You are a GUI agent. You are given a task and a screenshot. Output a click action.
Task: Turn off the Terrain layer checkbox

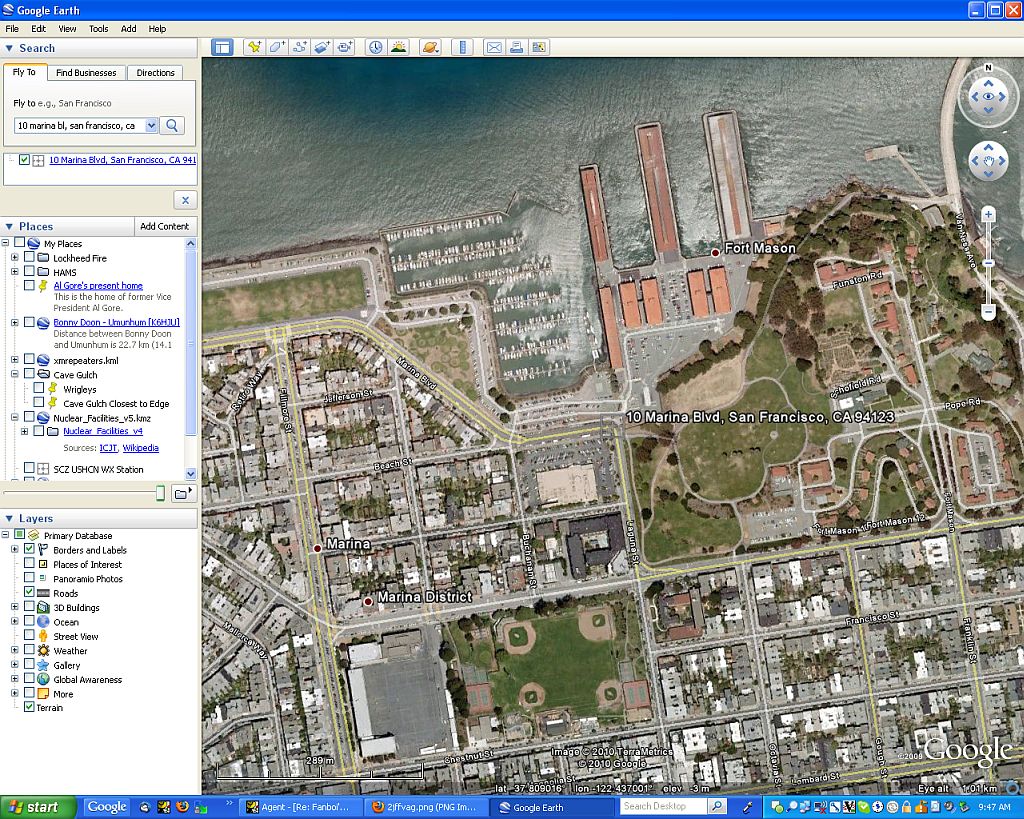point(30,707)
